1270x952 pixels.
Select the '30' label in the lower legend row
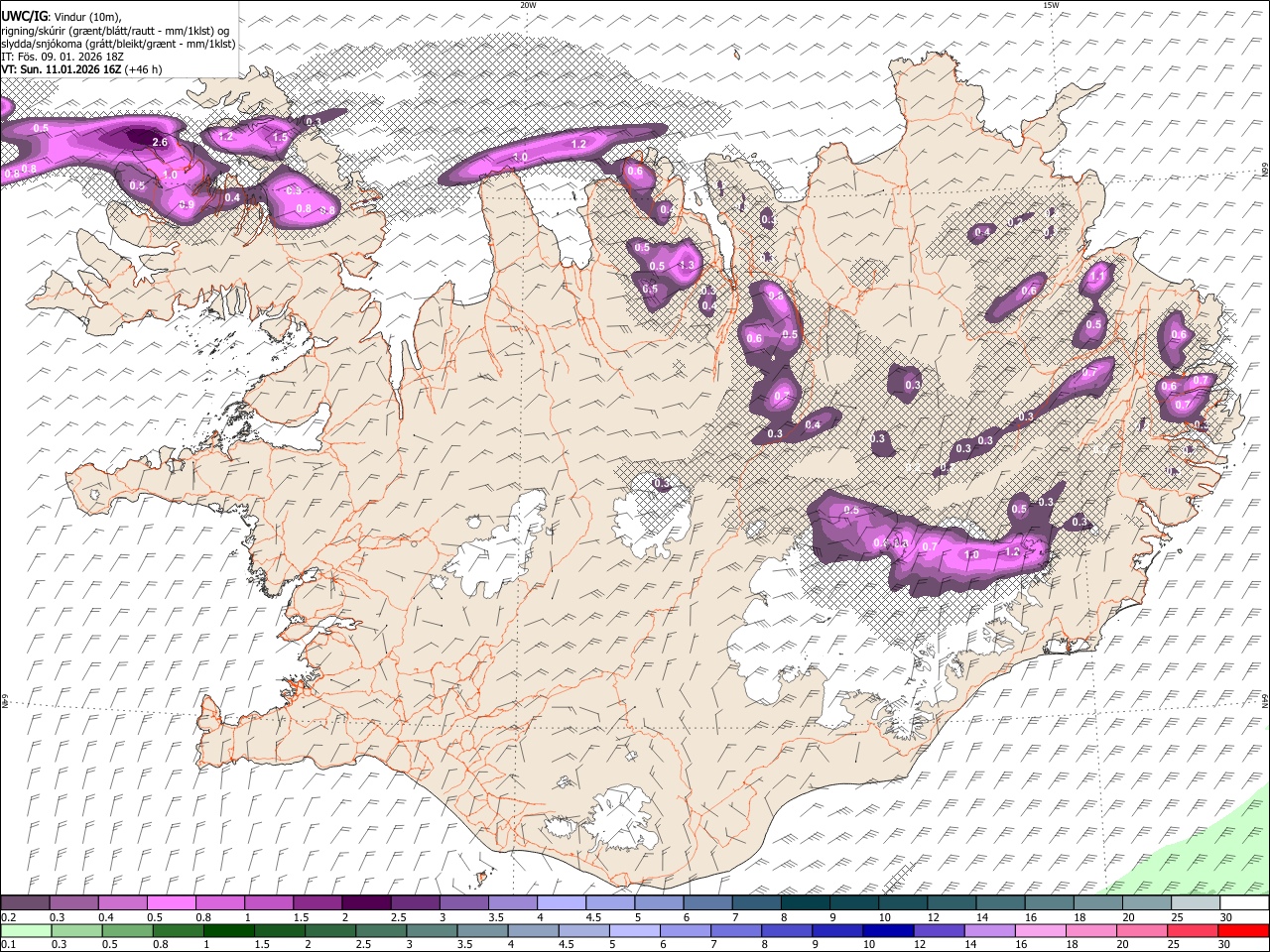pos(1224,945)
